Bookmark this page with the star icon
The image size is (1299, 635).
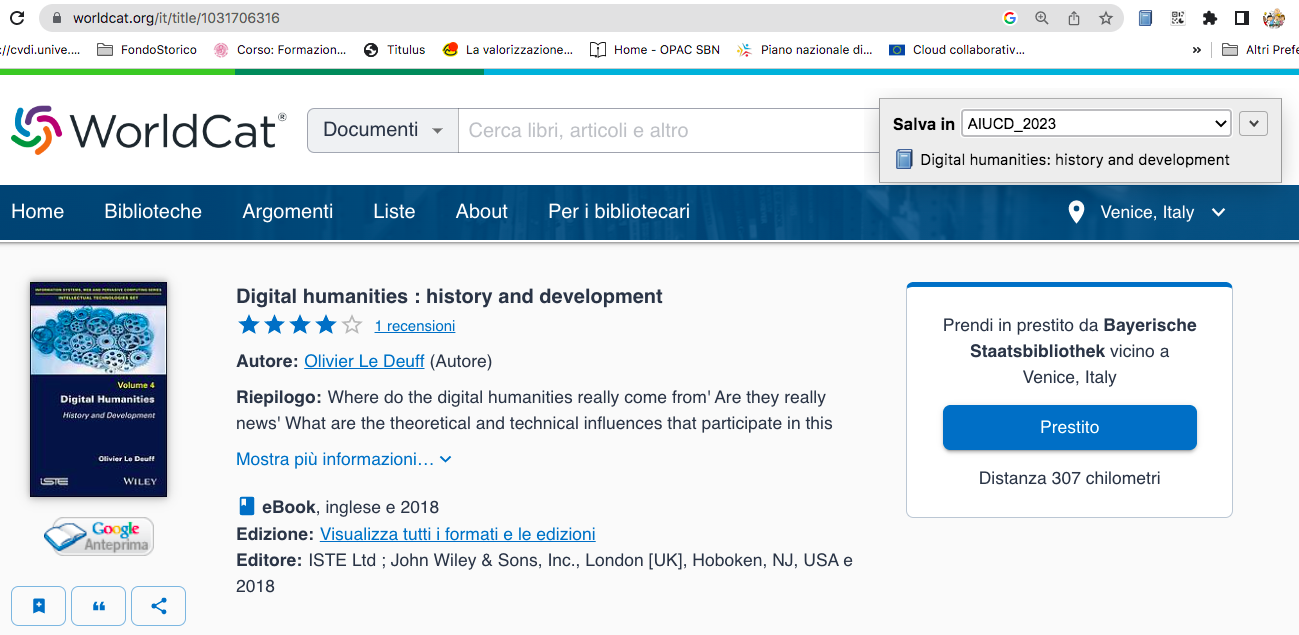[x=1106, y=18]
